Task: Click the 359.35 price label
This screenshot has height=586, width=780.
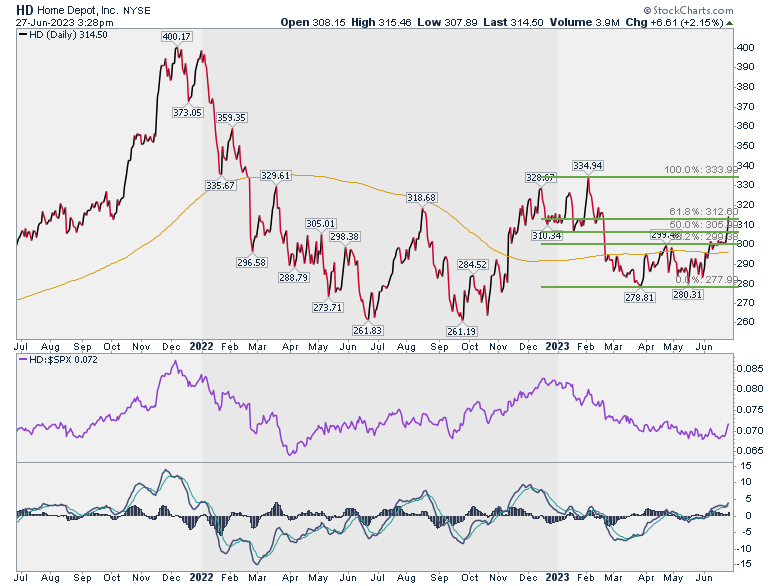Action: pyautogui.click(x=231, y=118)
